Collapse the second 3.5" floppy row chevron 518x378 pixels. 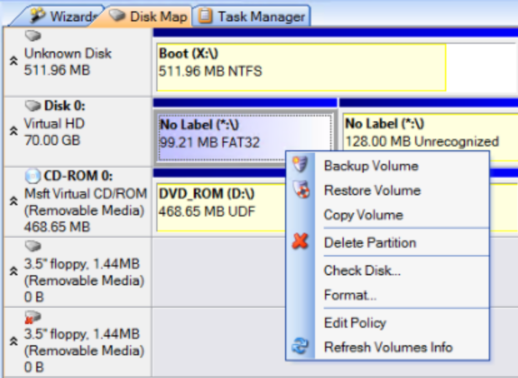coord(13,341)
